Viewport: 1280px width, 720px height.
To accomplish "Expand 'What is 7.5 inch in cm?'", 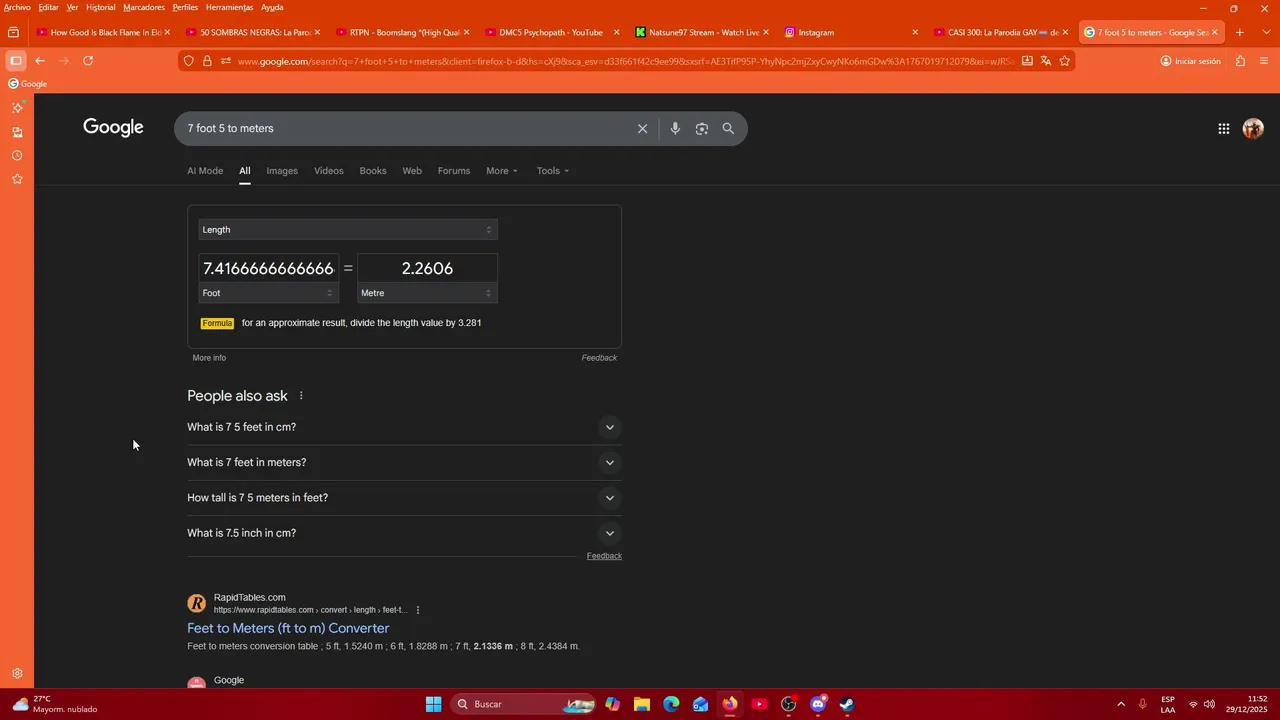I will tap(404, 533).
